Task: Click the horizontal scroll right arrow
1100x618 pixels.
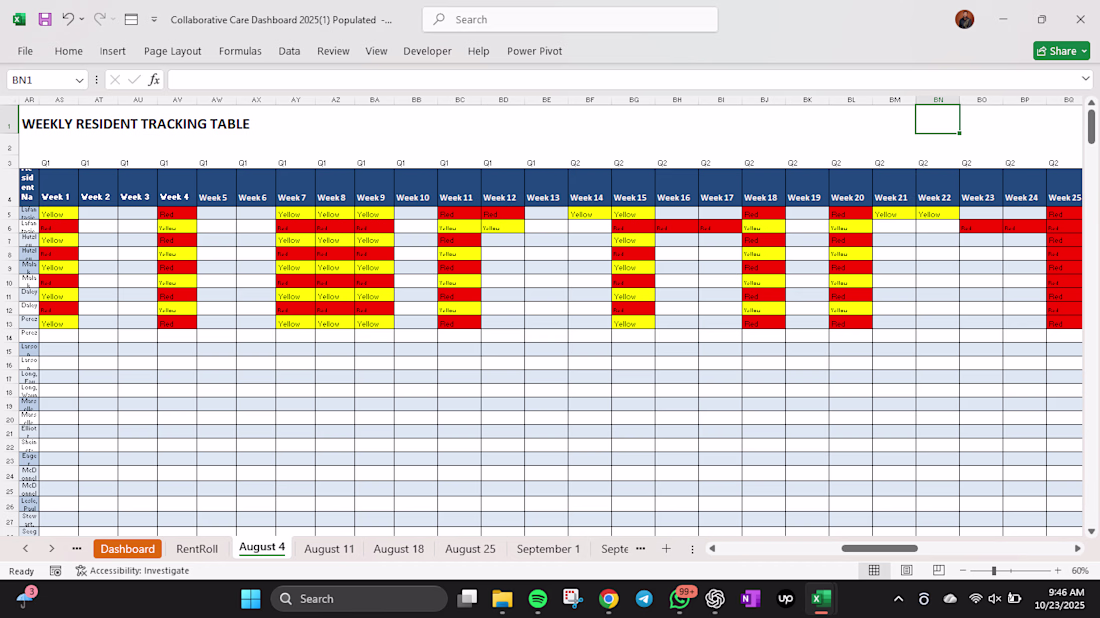Action: coord(1078,549)
